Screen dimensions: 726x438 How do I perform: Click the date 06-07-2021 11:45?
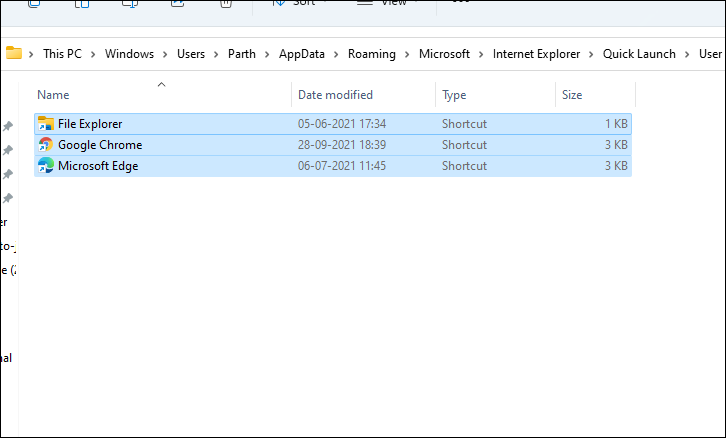[x=342, y=166]
